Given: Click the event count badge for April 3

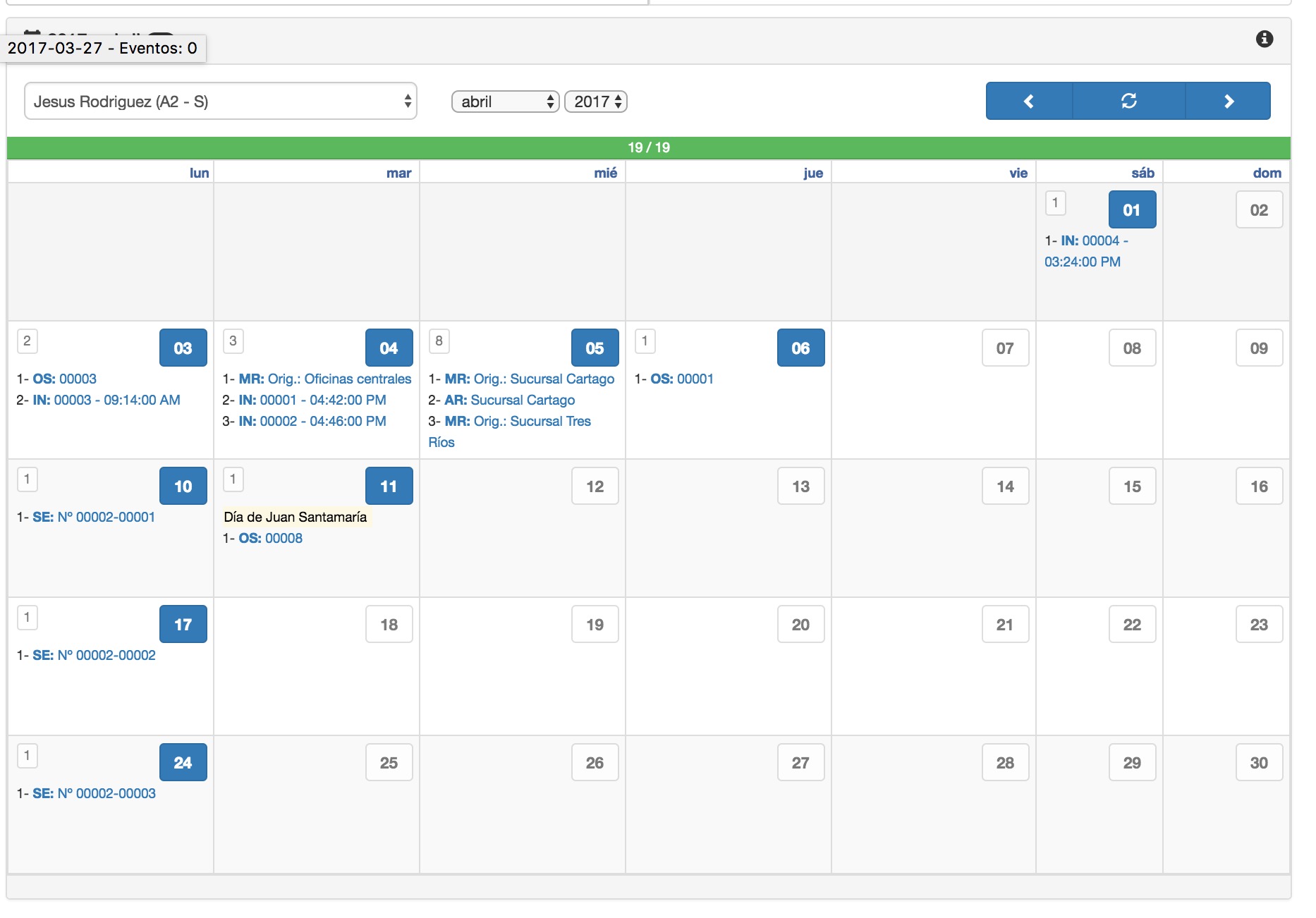Looking at the screenshot, I should click(27, 341).
